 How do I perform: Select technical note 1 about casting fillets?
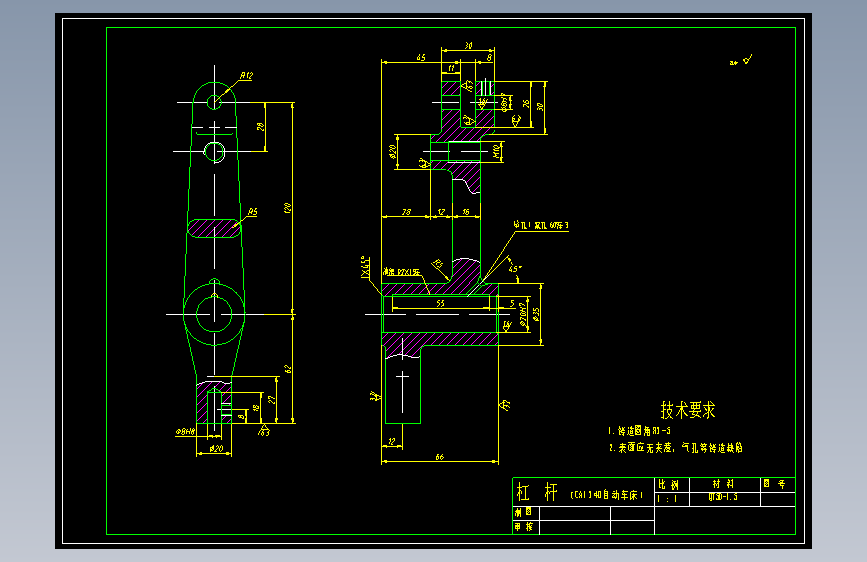click(x=640, y=430)
